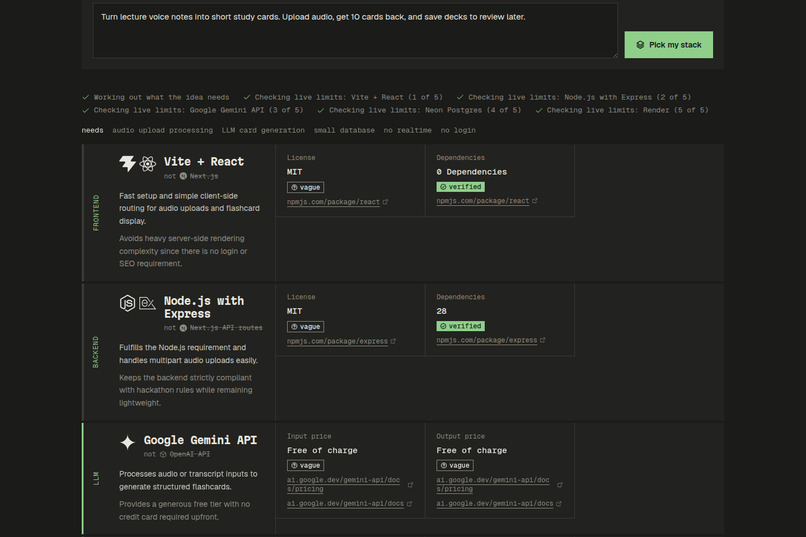
Task: Click the Next.js icon beside 'Next.js API routes'
Action: (x=183, y=328)
